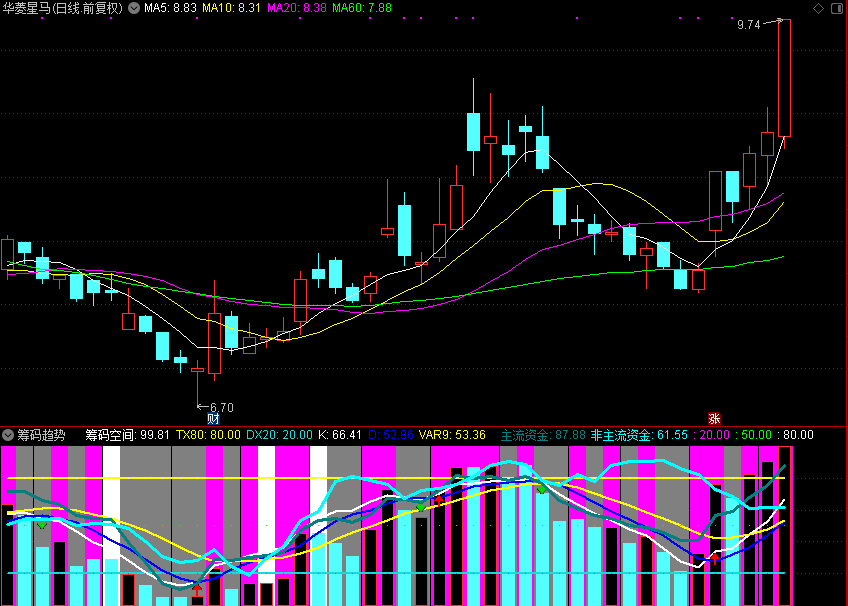Click the K: 66.41 value
The image size is (848, 606).
pyautogui.click(x=340, y=435)
